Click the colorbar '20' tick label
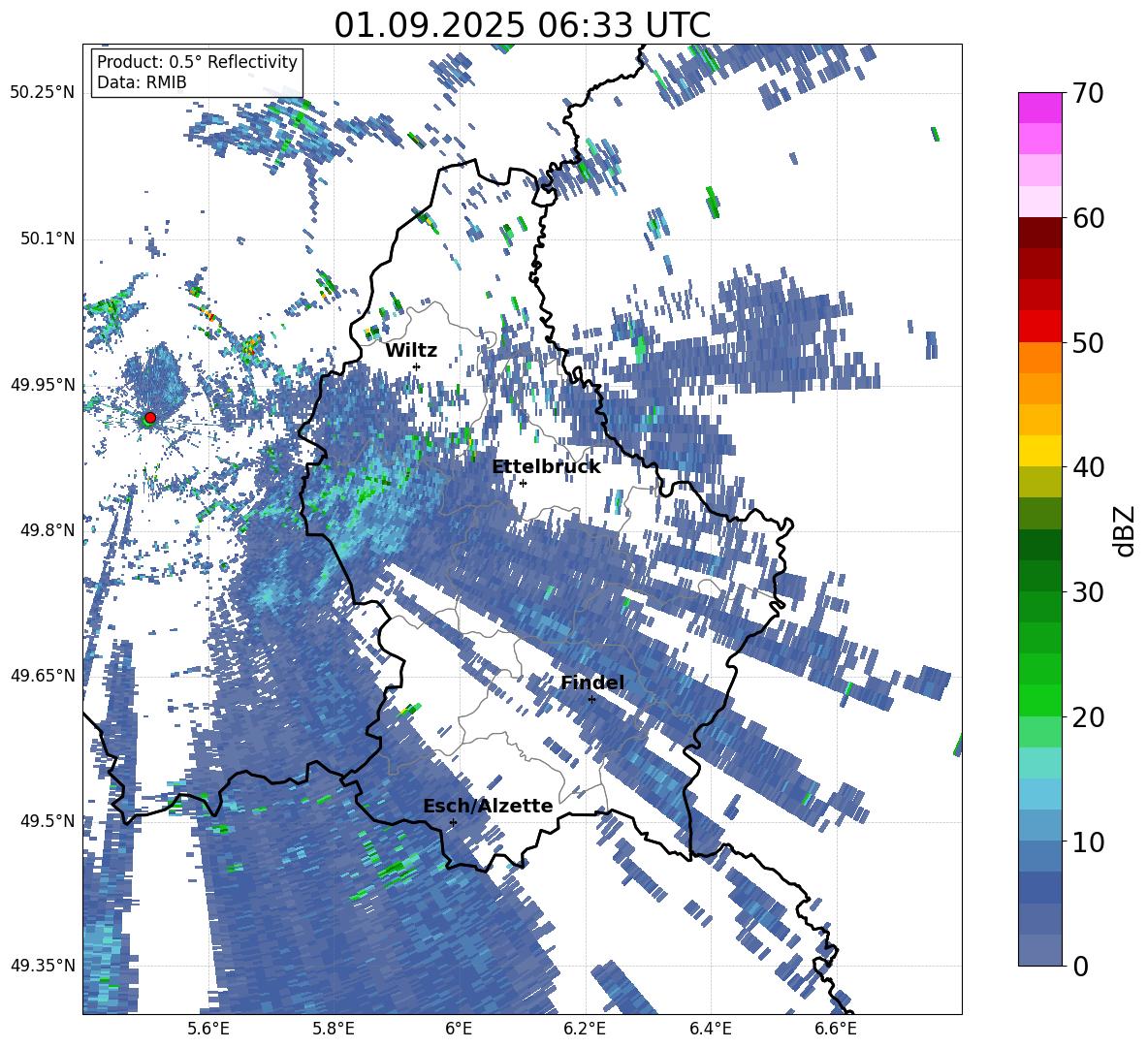This screenshot has height=1048, width=1148. pyautogui.click(x=1088, y=717)
